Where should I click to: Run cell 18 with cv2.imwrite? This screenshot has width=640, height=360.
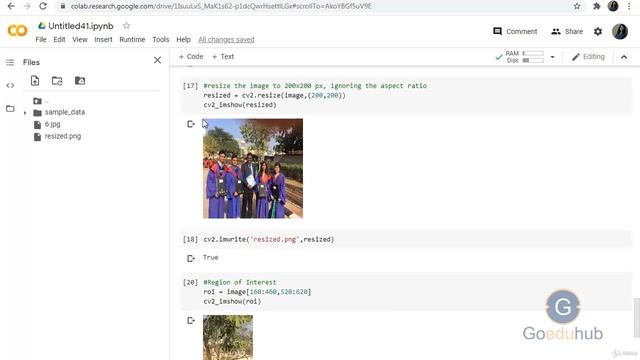click(x=190, y=239)
